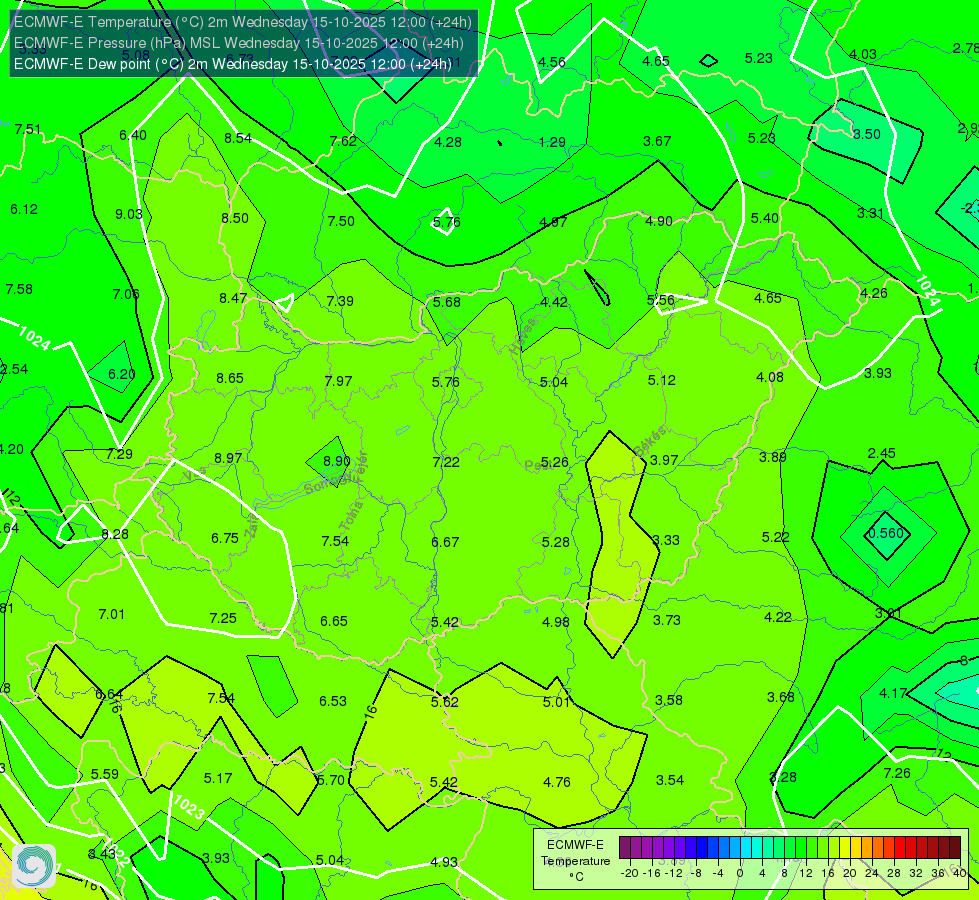This screenshot has height=900, width=979.
Task: Click the dew point value 3.50
Action: coord(867,134)
